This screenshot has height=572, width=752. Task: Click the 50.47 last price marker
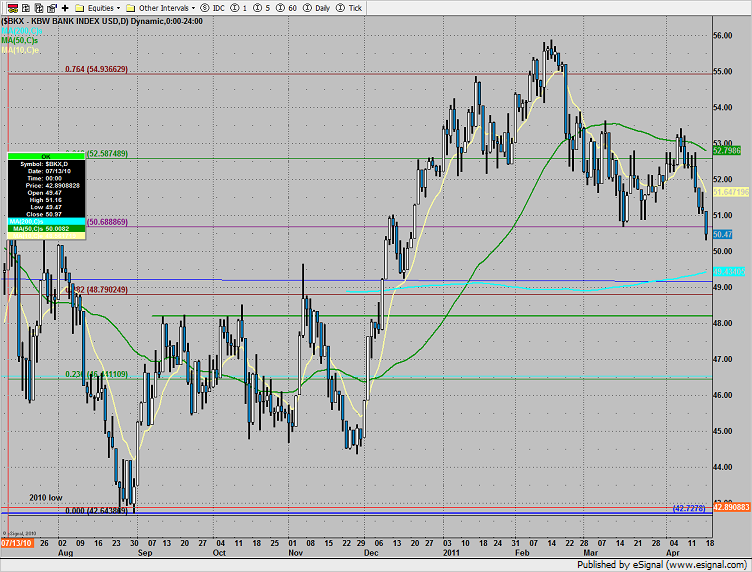click(723, 234)
